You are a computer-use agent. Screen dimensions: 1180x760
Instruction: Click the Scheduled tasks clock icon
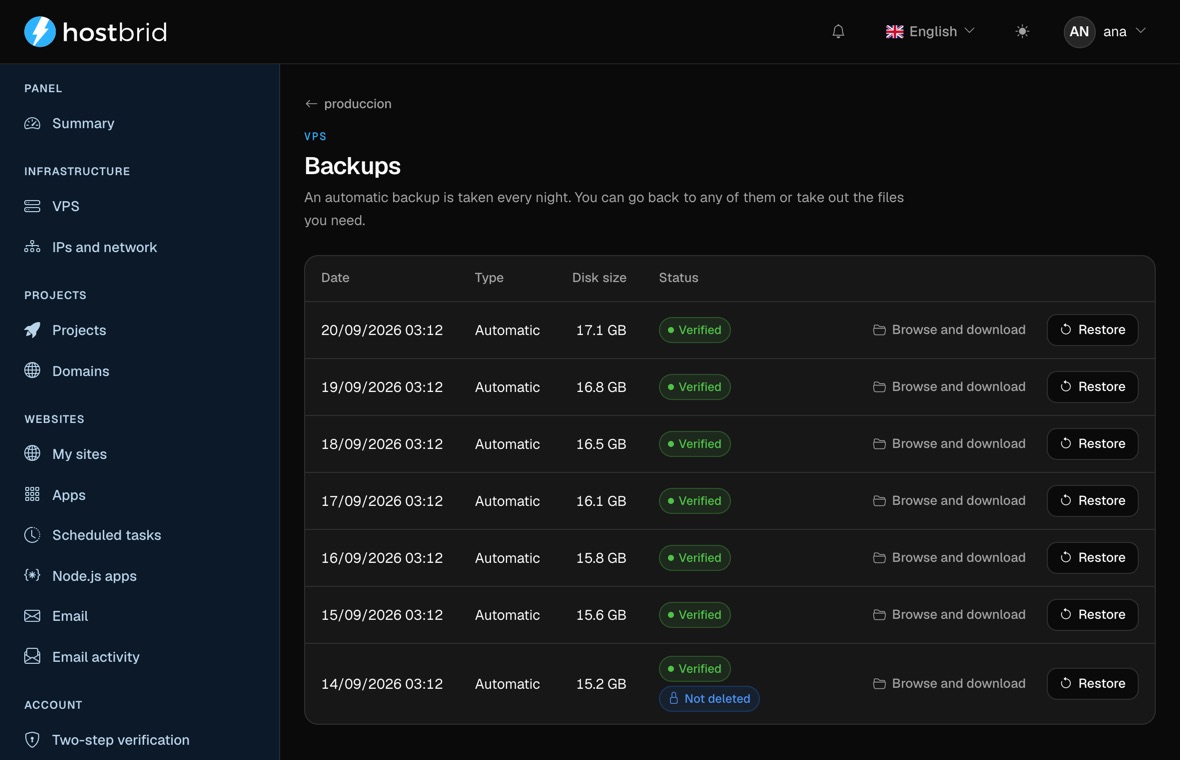(x=32, y=535)
